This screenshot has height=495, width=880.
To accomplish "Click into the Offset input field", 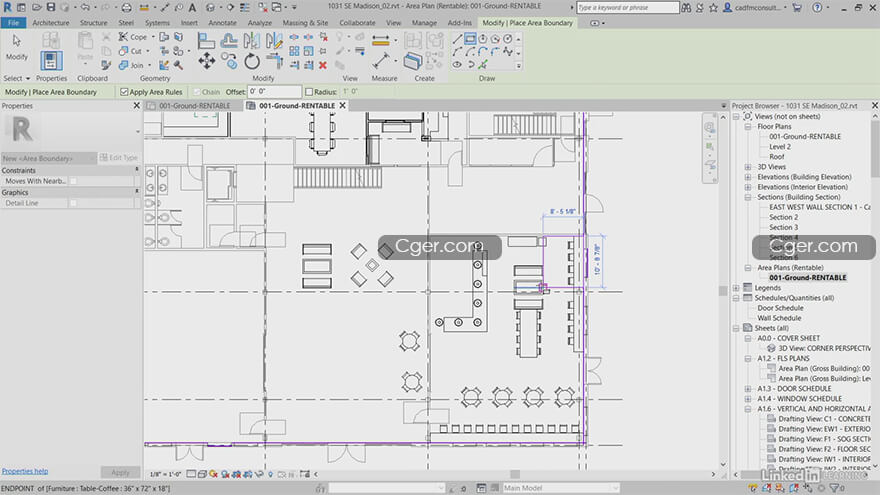I will [x=274, y=91].
